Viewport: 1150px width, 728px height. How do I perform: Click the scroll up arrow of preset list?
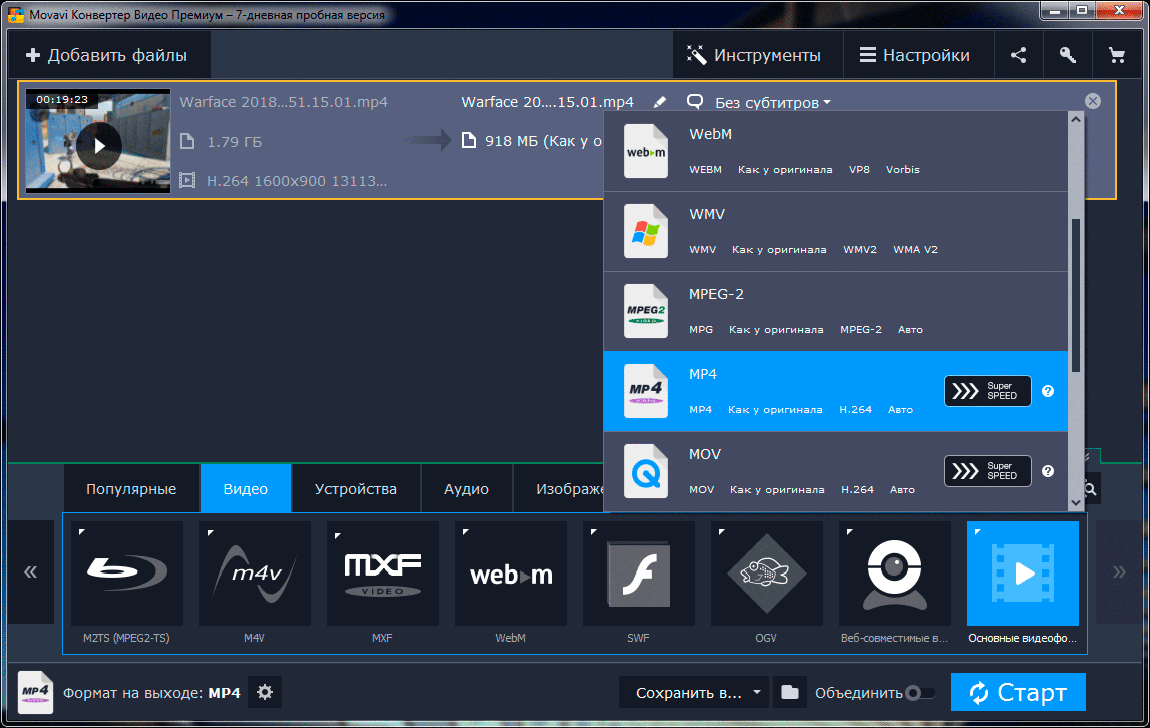click(1076, 119)
